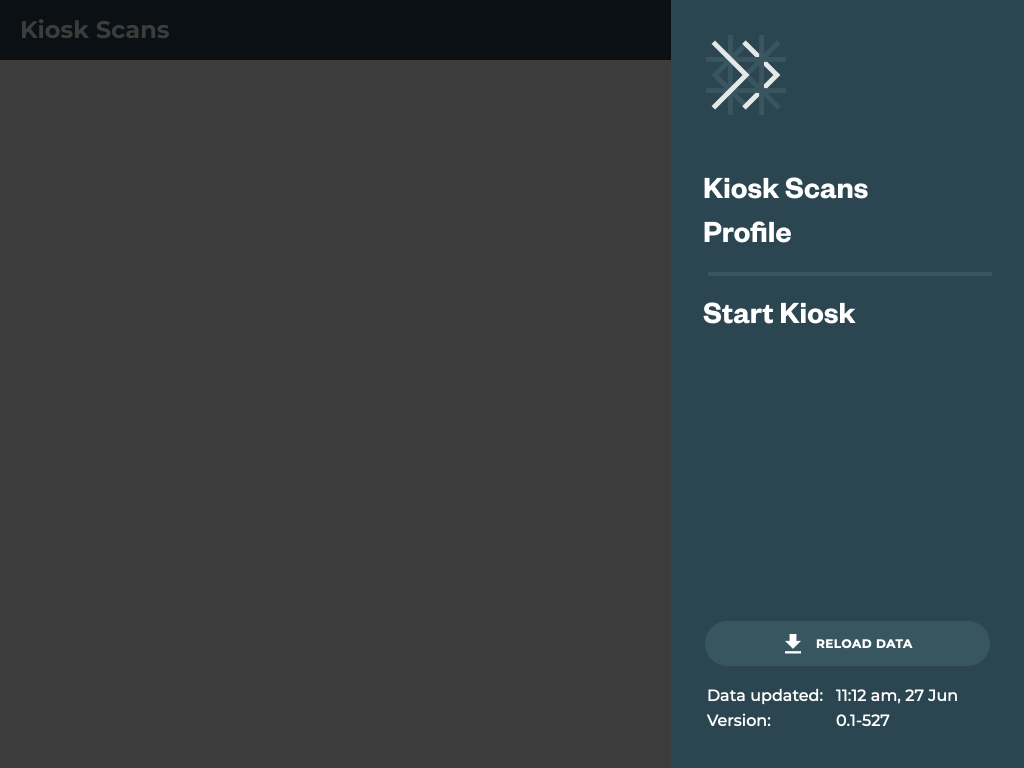Click the Data updated label

[x=765, y=695]
